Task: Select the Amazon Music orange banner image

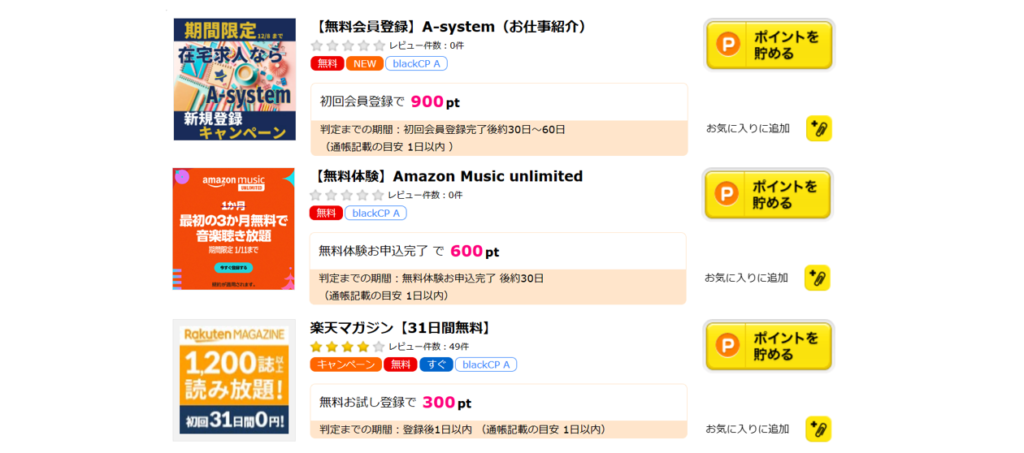Action: click(x=233, y=228)
